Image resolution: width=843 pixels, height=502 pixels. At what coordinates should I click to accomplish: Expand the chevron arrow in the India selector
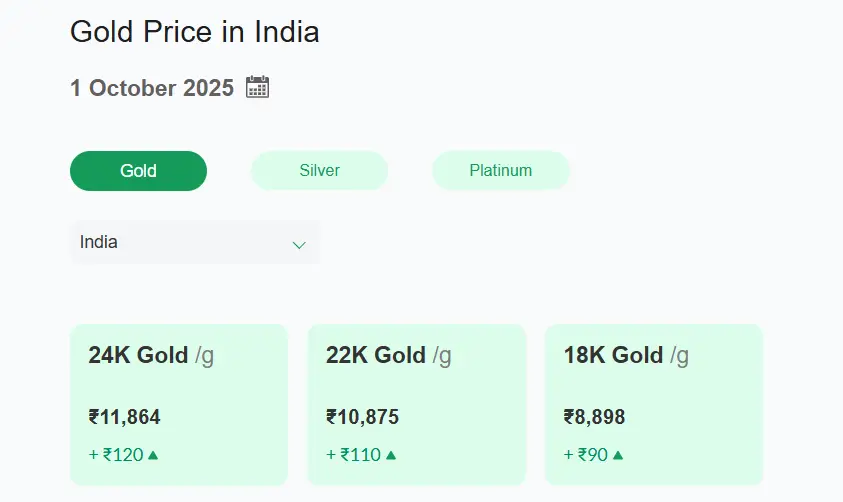click(x=298, y=245)
